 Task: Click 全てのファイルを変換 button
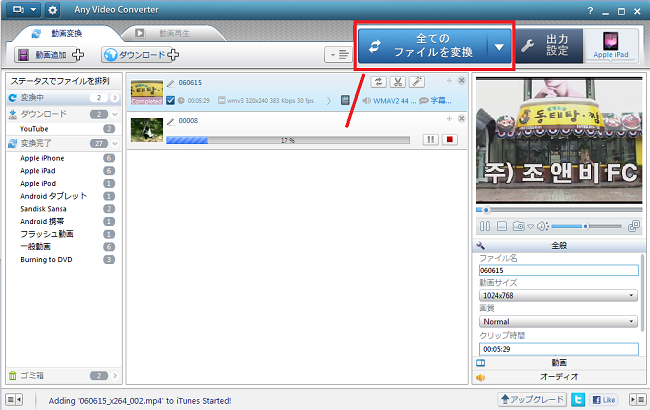(423, 46)
